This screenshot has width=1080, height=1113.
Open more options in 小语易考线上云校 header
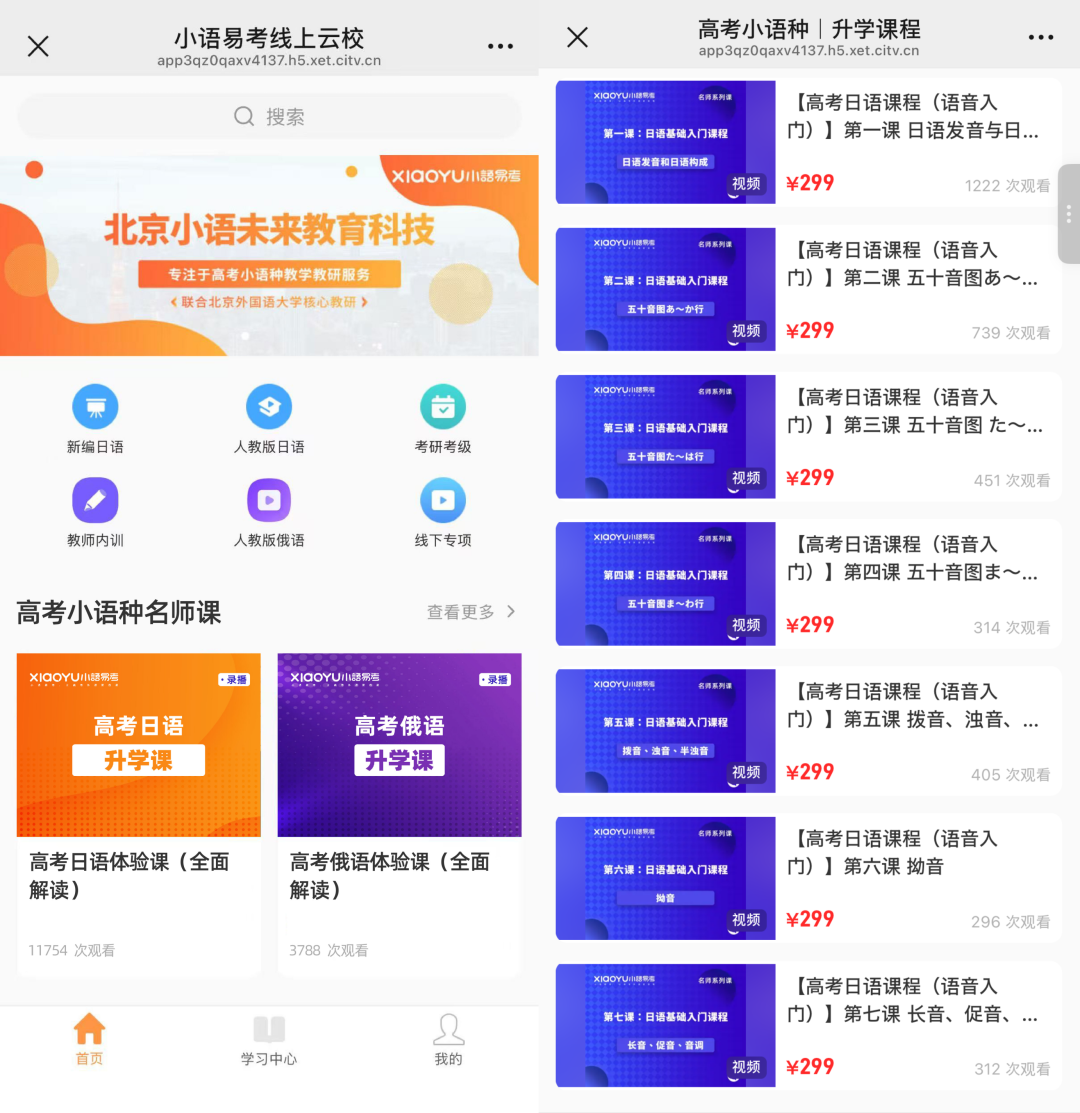click(500, 46)
